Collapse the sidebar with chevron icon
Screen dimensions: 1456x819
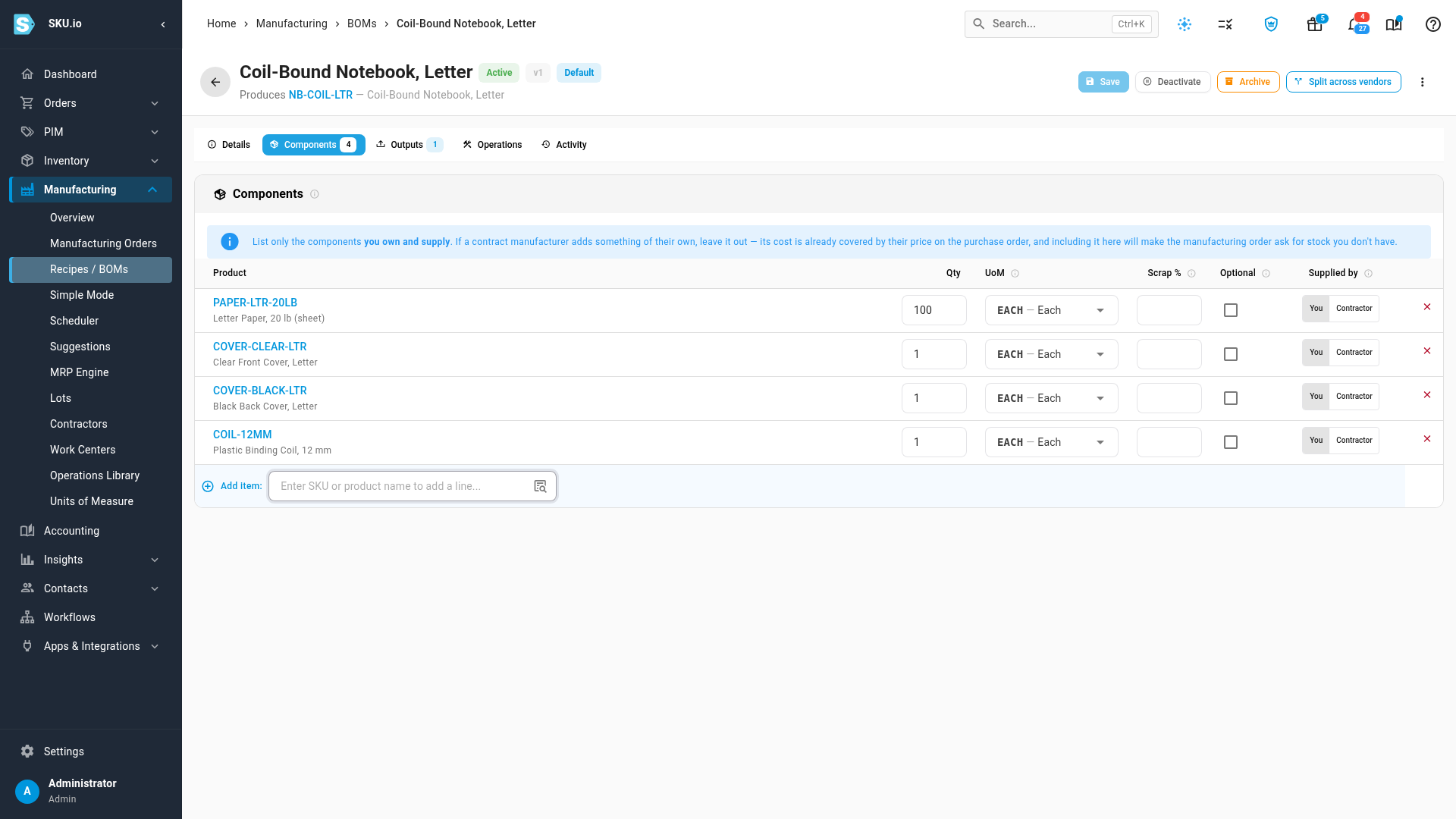pos(163,24)
